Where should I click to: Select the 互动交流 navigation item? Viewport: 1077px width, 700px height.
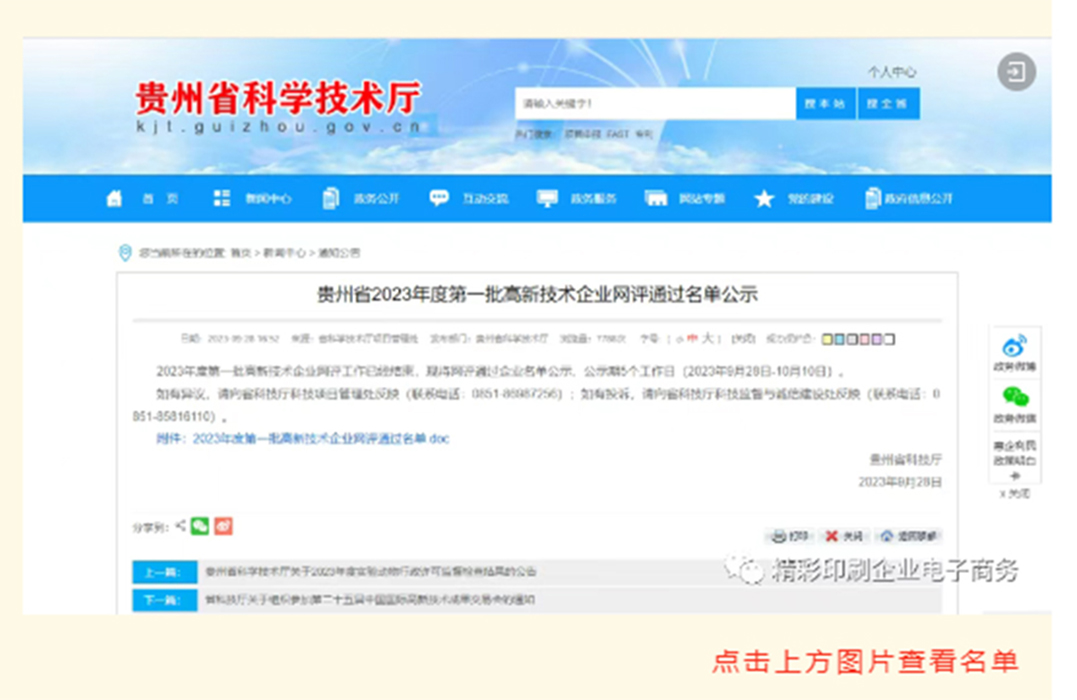(x=484, y=199)
